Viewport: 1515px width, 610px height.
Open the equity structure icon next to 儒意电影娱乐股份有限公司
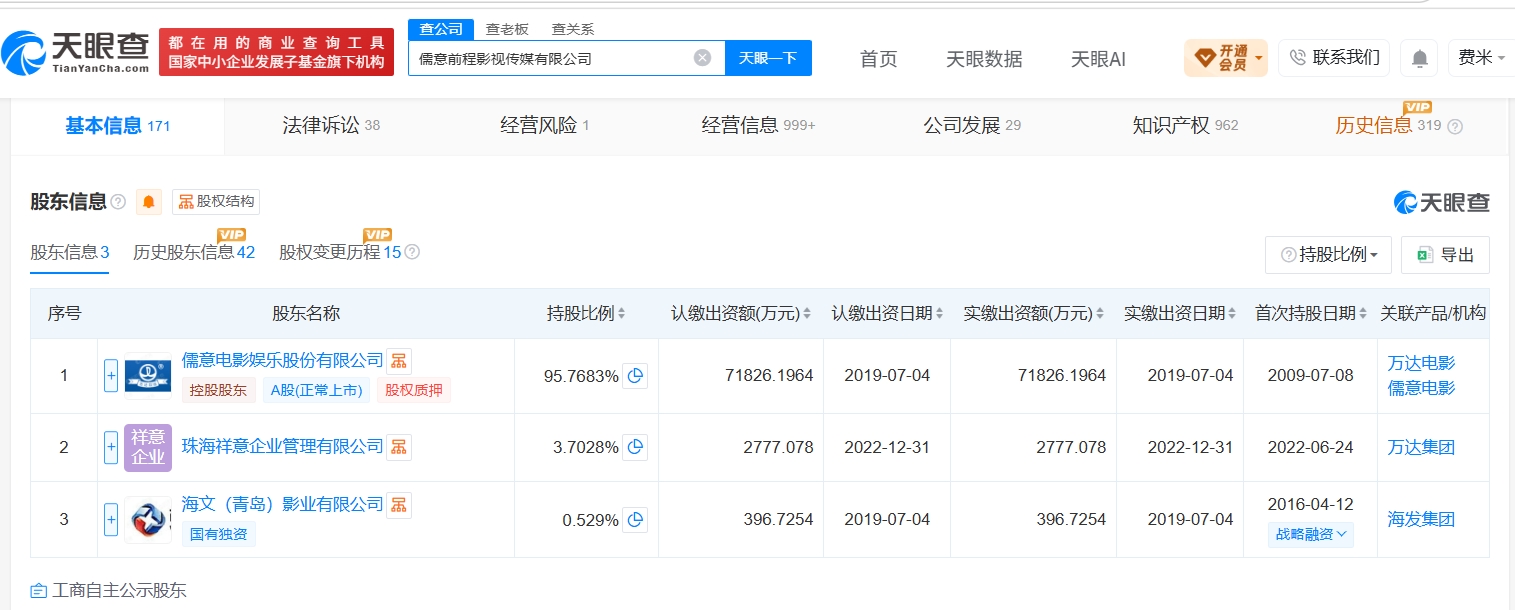coord(399,361)
